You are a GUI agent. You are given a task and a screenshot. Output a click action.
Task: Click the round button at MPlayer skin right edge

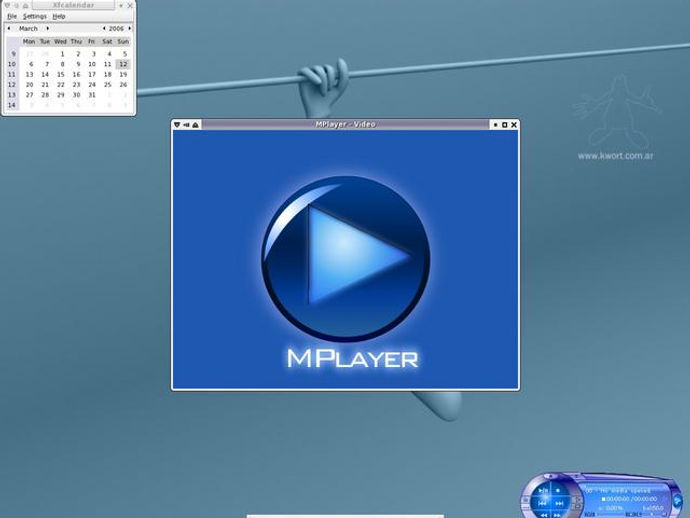678,501
